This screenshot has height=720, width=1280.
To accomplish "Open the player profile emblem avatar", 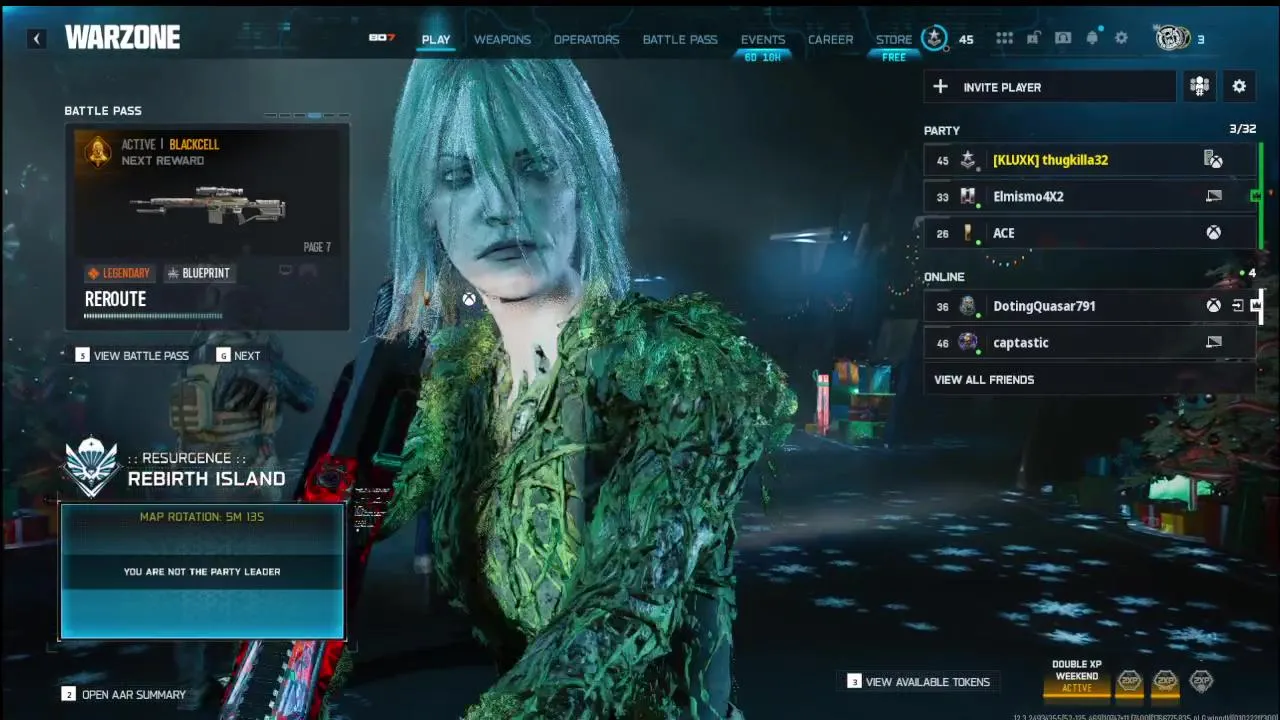I will coord(1172,38).
